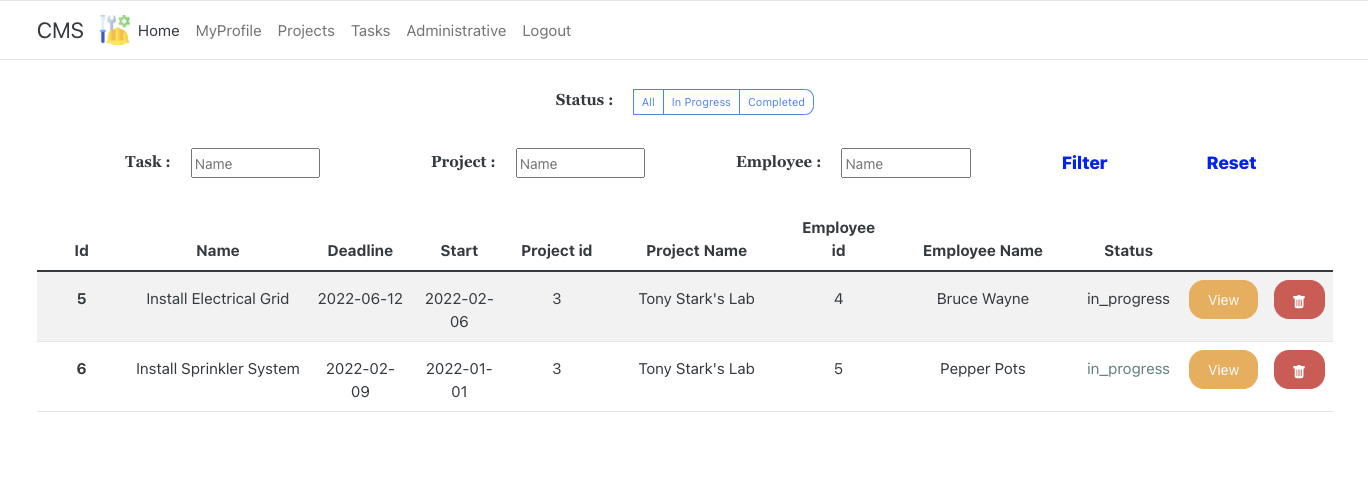Open the Tasks menu item
The image size is (1368, 502).
tap(370, 31)
